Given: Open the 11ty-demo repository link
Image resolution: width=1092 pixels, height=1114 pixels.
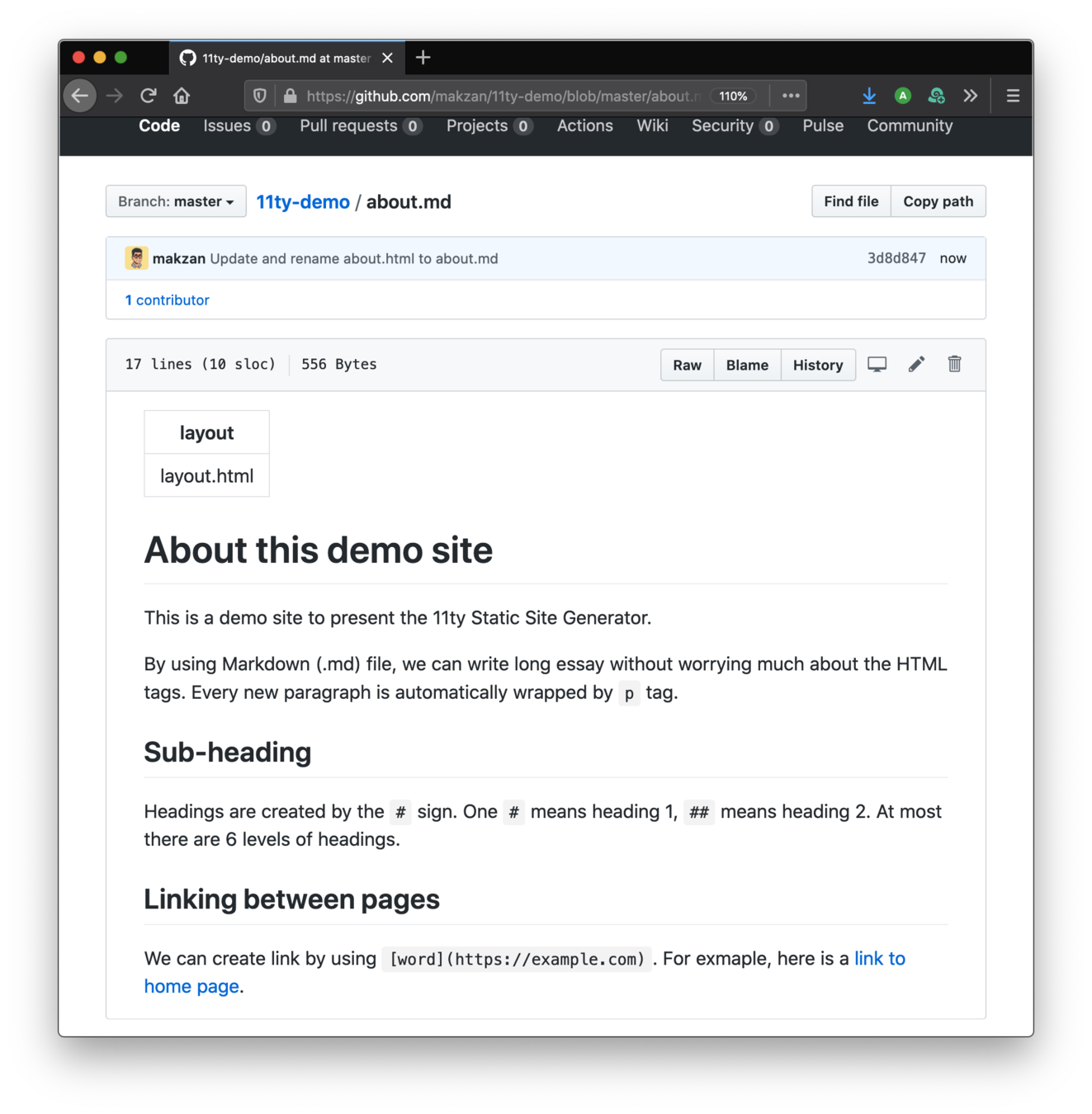Looking at the screenshot, I should [303, 202].
